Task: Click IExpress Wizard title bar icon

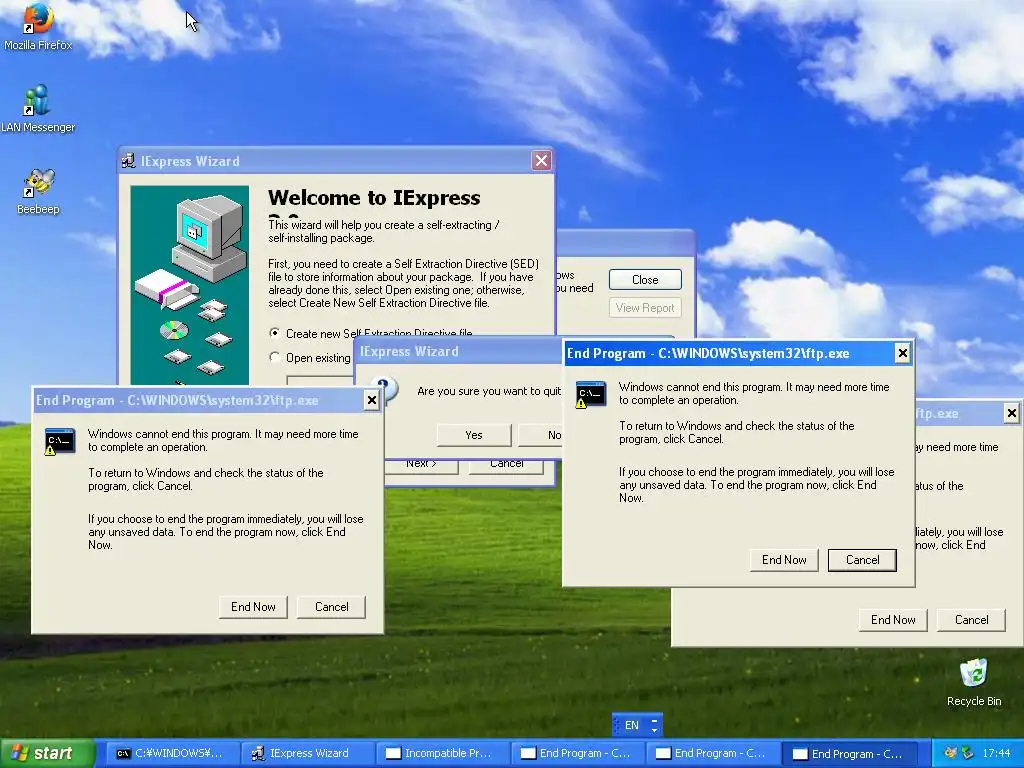Action: tap(129, 161)
